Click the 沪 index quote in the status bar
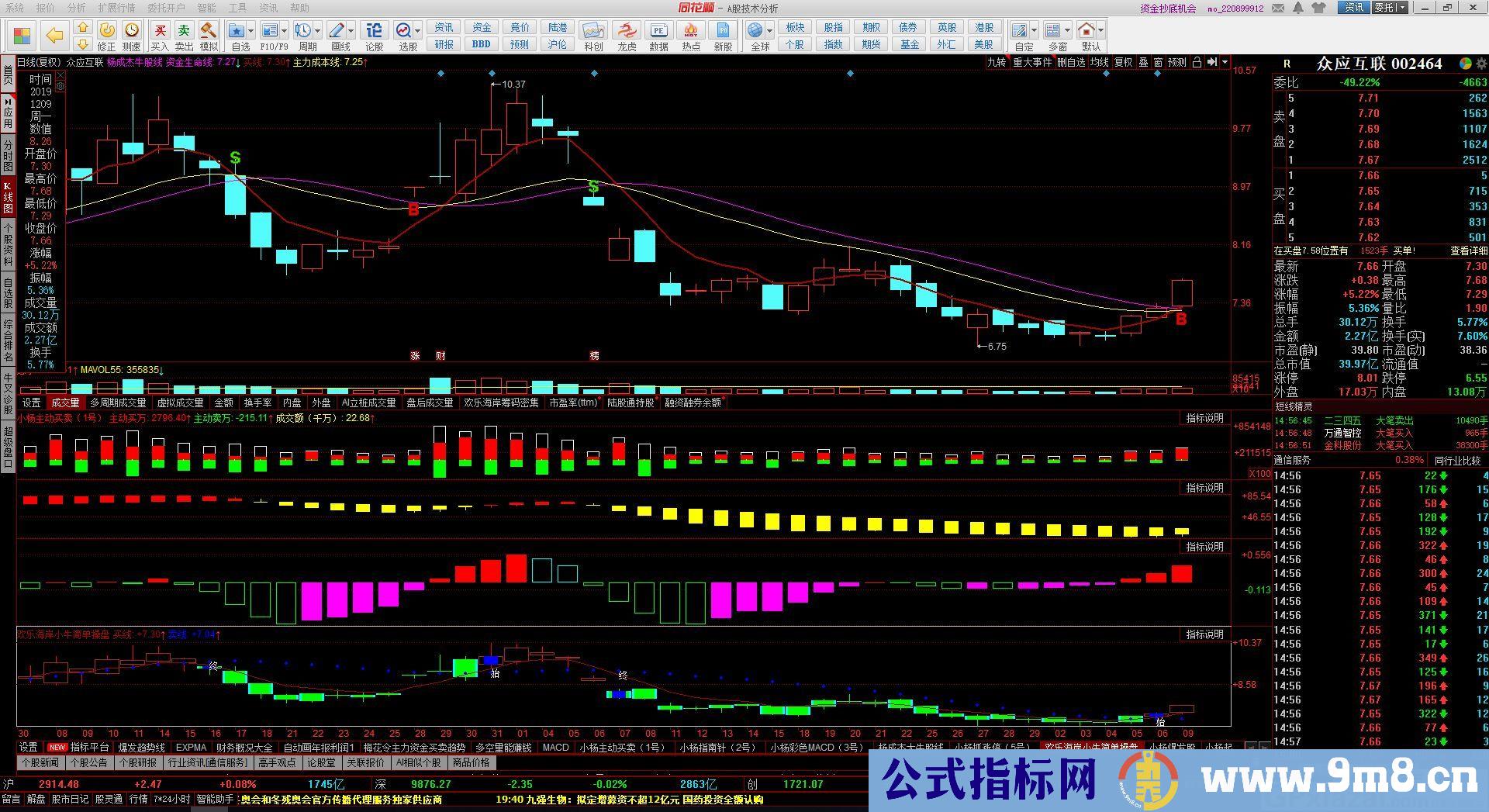The height and width of the screenshot is (812, 1489). coord(8,784)
